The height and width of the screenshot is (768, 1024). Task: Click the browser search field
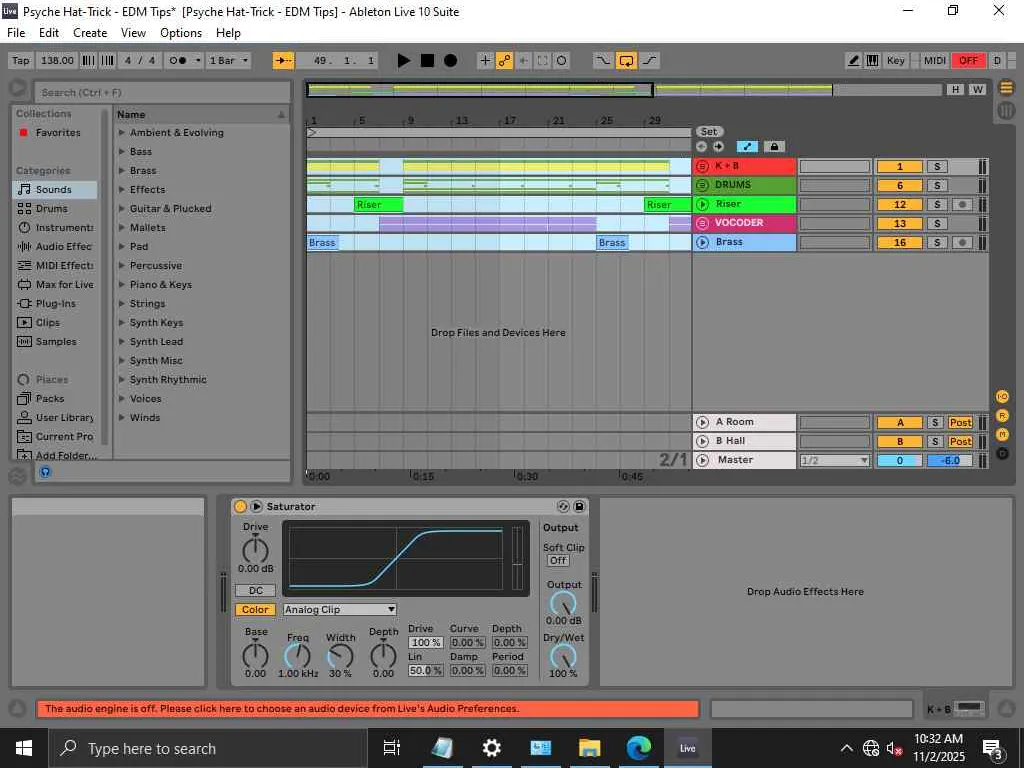click(163, 93)
